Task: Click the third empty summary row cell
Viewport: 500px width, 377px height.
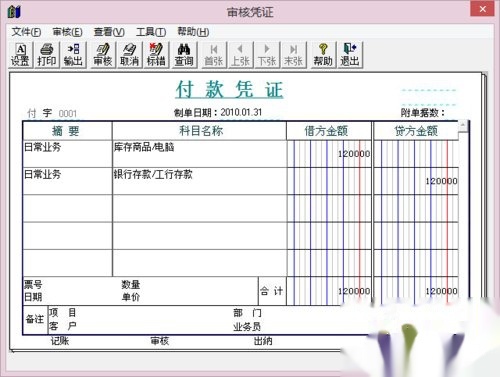Action: [67, 208]
